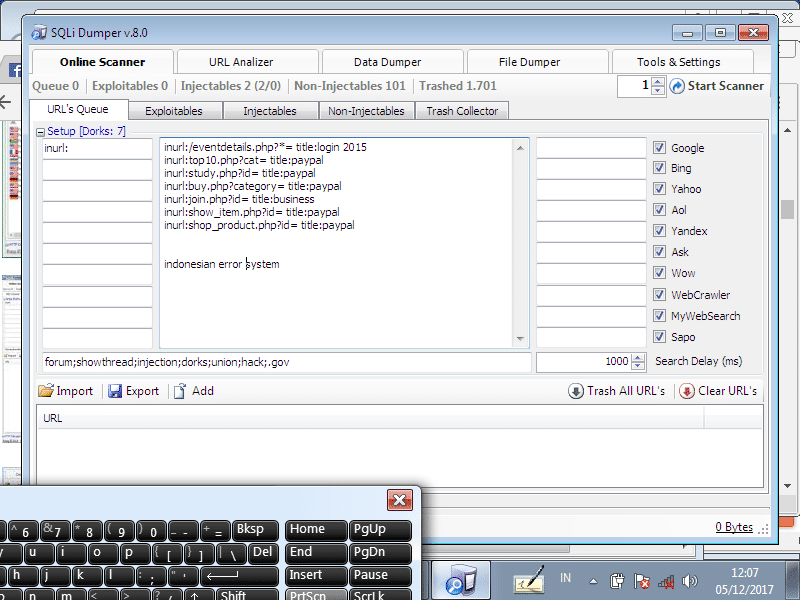Click the volume speaker tray icon

[x=690, y=581]
